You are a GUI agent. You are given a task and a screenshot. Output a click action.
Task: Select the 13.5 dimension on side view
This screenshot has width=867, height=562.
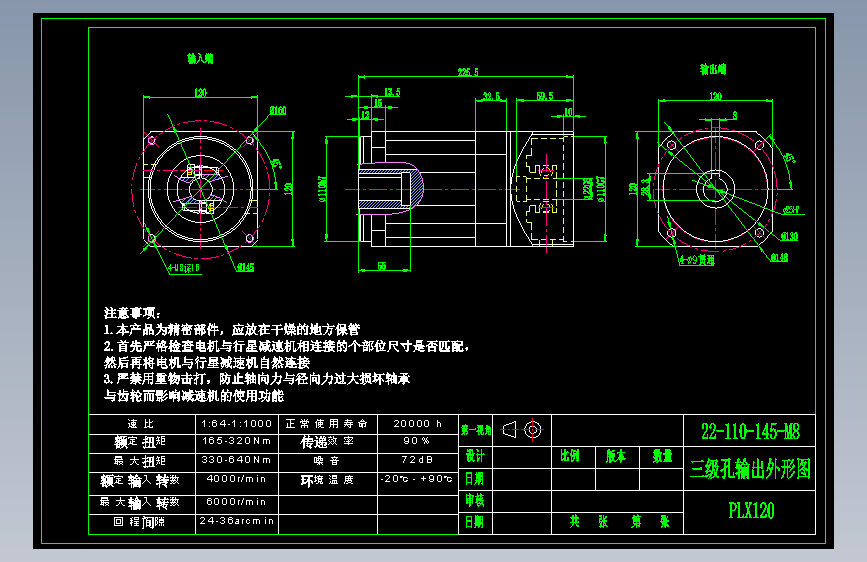coord(392,92)
